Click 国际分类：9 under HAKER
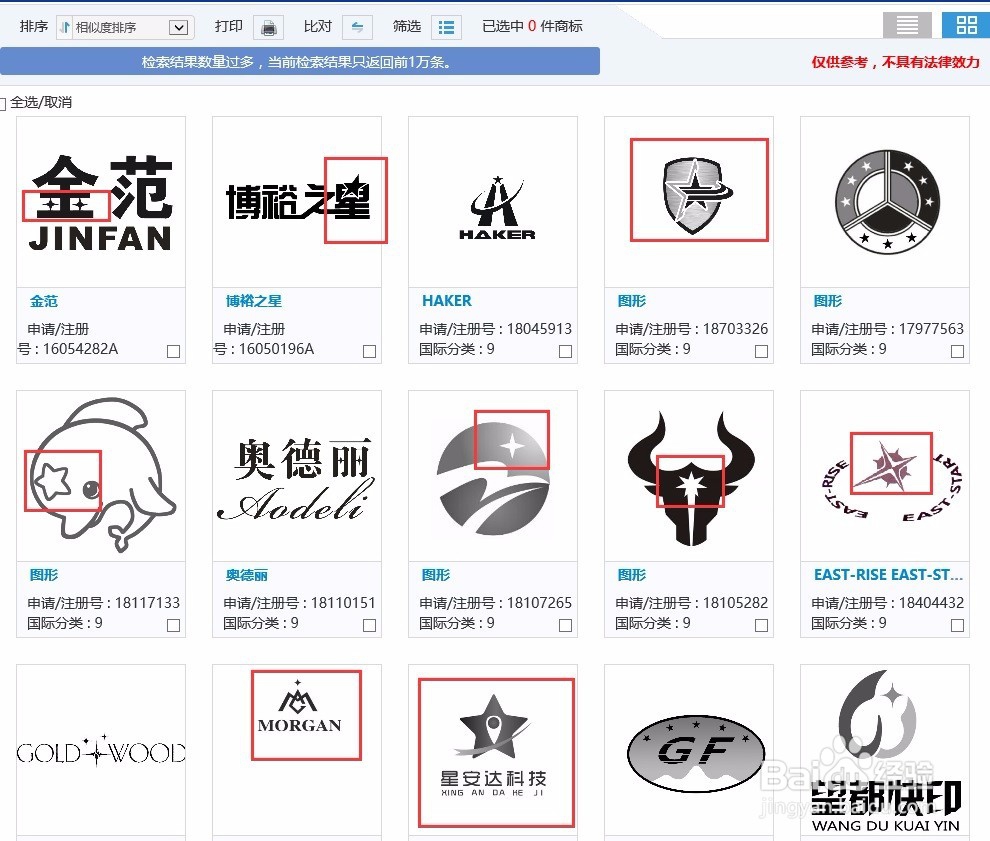 456,349
